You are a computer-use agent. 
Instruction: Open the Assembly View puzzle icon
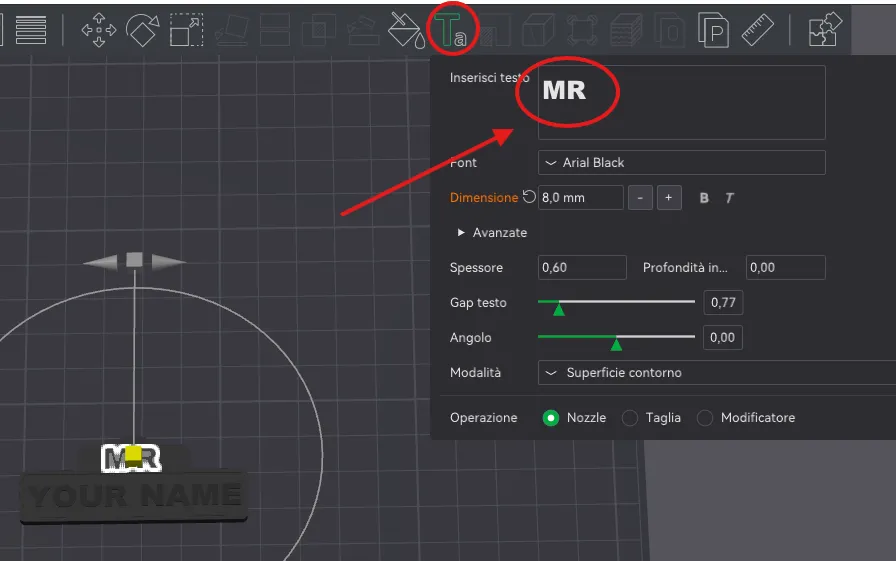pos(825,30)
